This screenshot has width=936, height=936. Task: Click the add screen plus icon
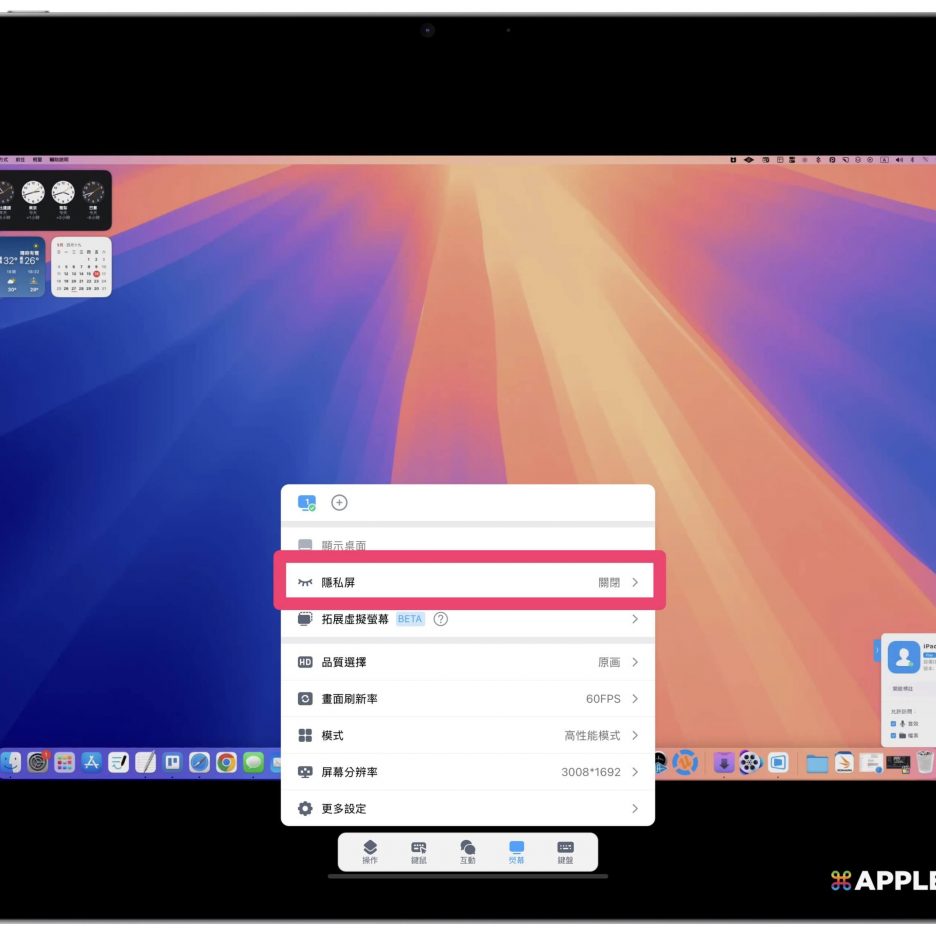click(339, 503)
